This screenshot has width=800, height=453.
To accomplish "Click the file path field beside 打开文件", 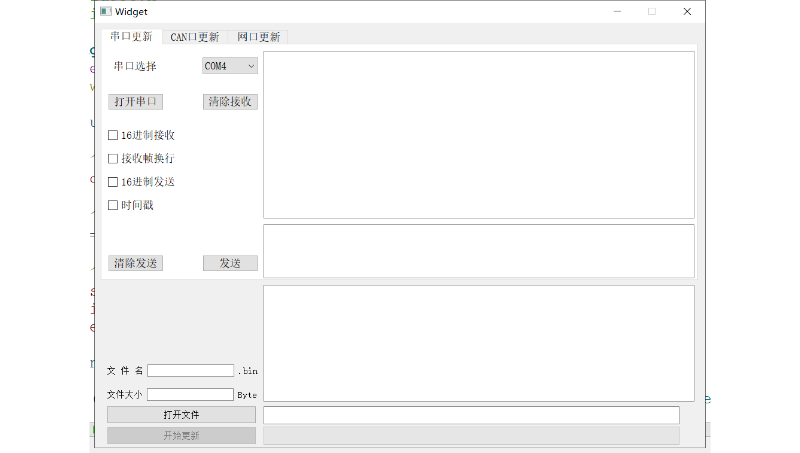I will pyautogui.click(x=471, y=415).
